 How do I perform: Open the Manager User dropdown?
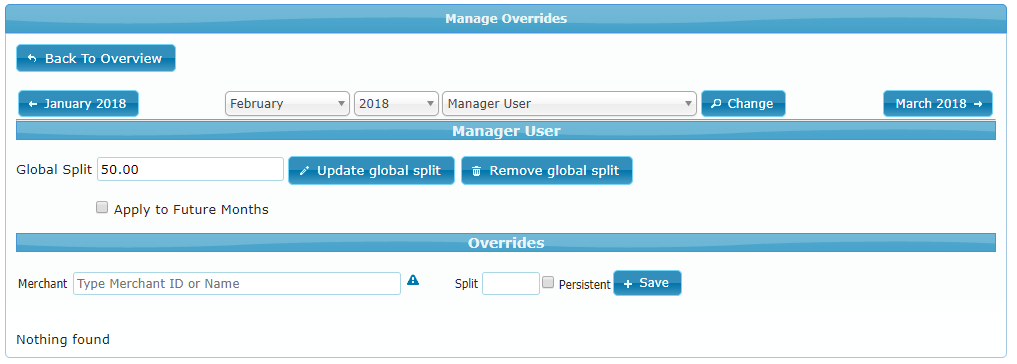pyautogui.click(x=569, y=104)
